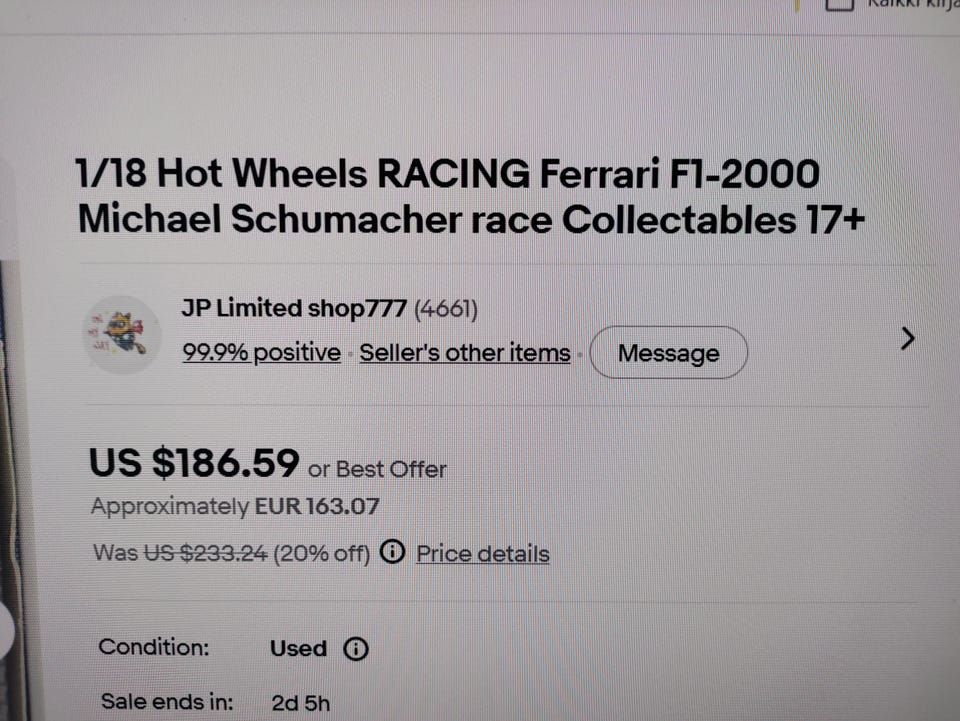Click the struck-through US $233.24 price
Image resolution: width=960 pixels, height=721 pixels.
(x=205, y=553)
